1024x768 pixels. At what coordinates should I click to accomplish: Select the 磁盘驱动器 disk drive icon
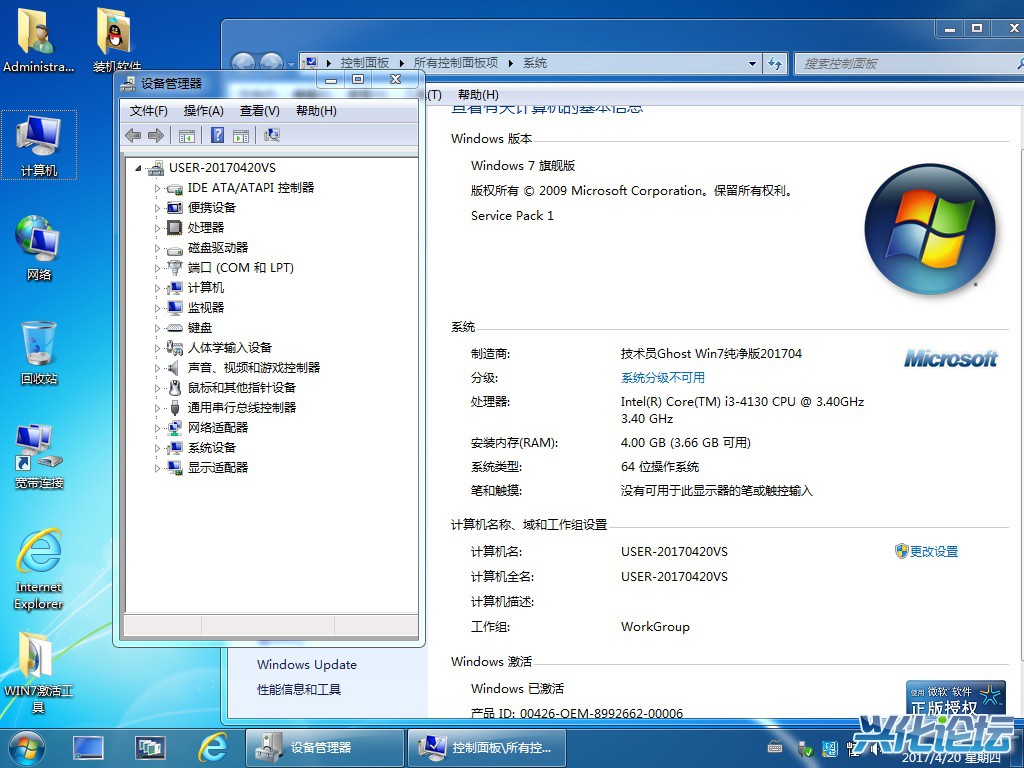click(x=174, y=249)
